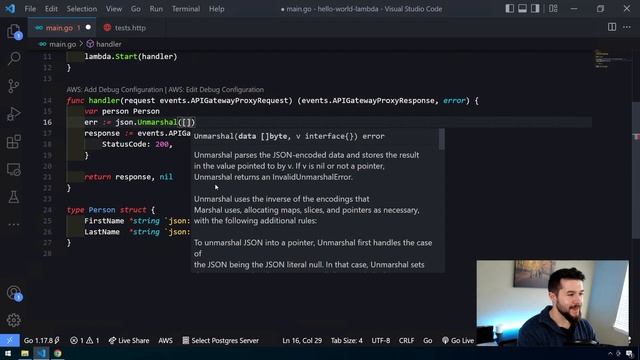Open the Go menu

pos(136,9)
